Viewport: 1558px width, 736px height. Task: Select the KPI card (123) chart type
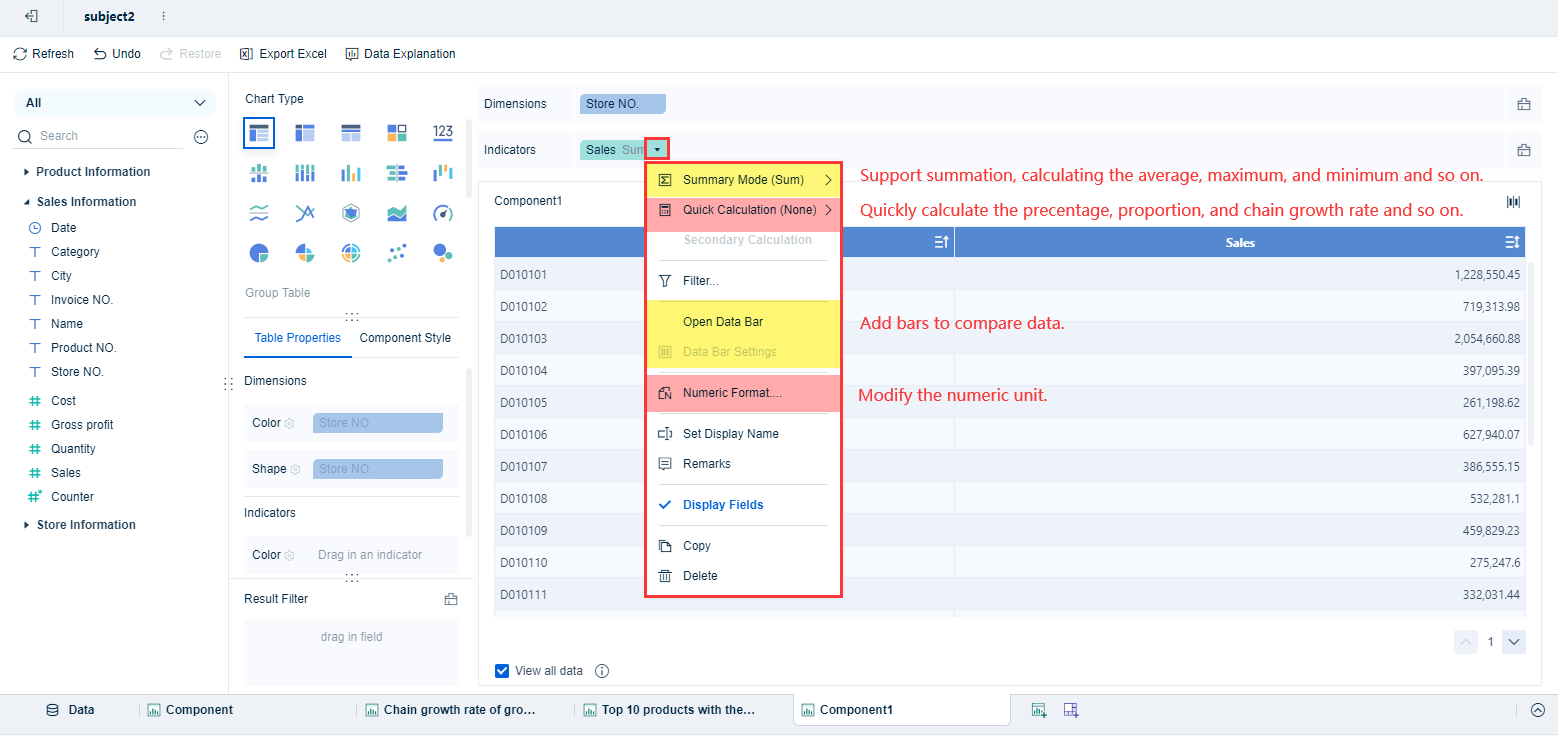click(443, 131)
